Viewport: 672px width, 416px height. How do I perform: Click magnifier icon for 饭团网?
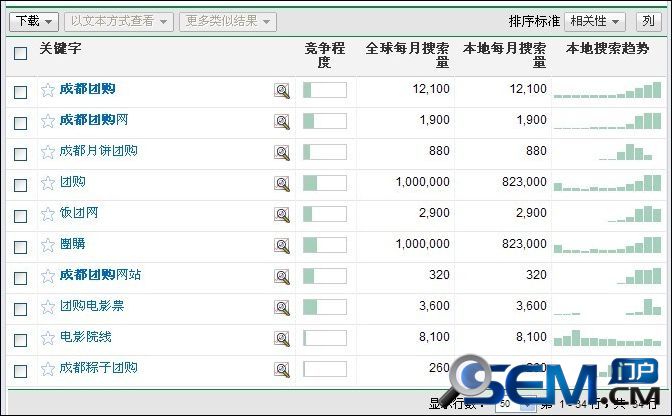pyautogui.click(x=282, y=215)
